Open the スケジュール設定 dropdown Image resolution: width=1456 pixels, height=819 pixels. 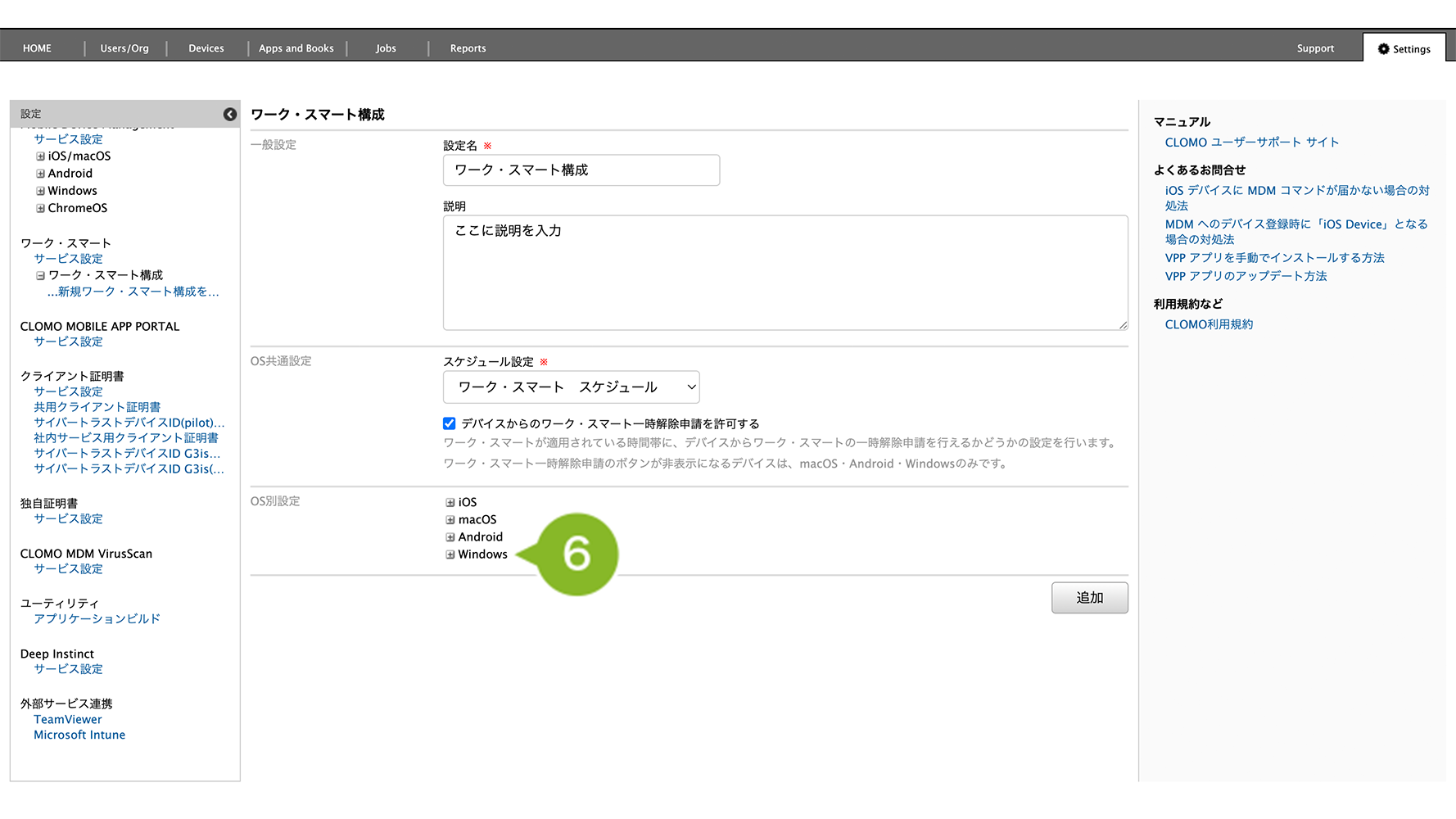click(x=571, y=387)
